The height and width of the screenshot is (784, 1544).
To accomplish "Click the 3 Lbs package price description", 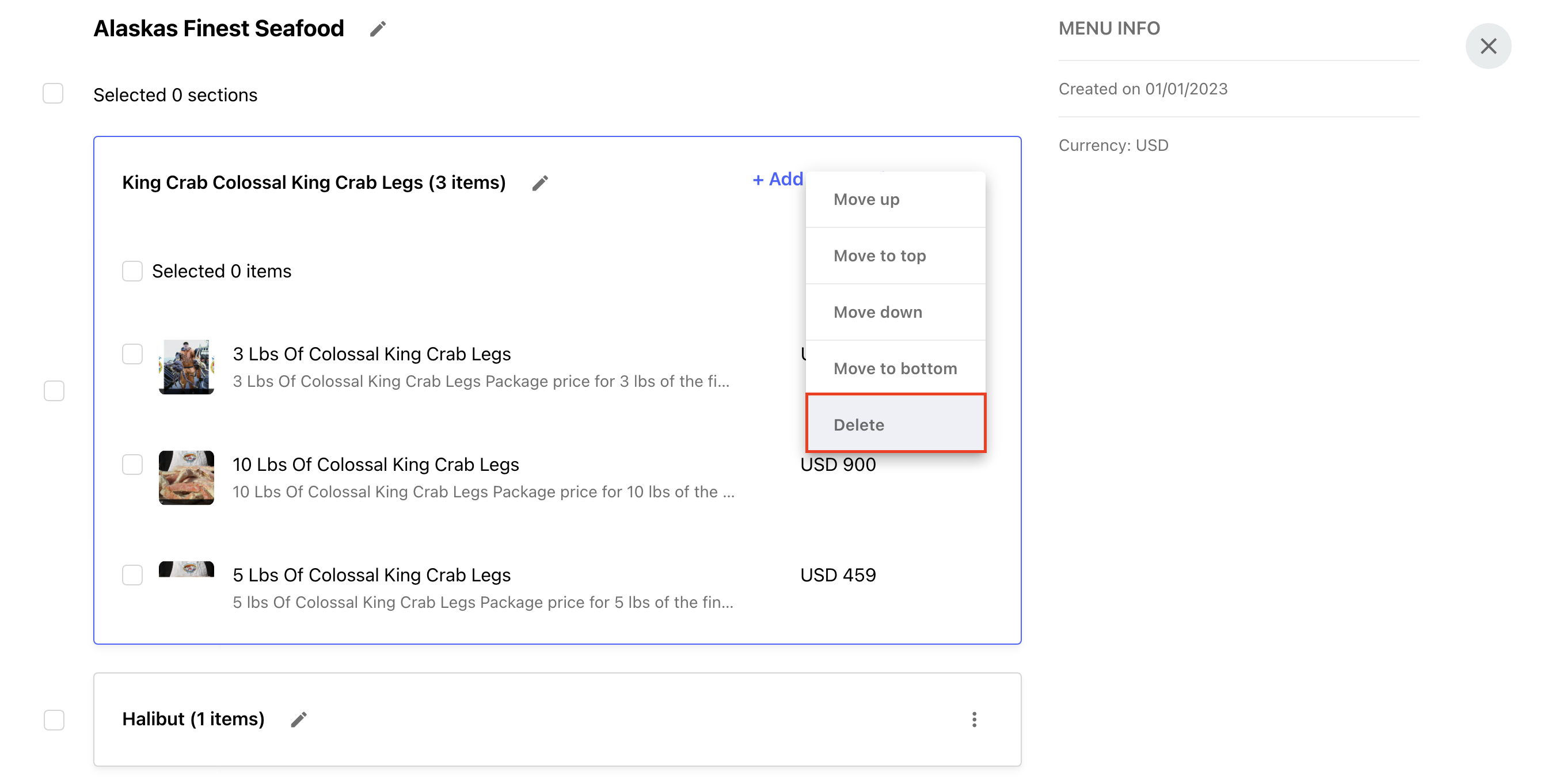I will click(x=481, y=381).
